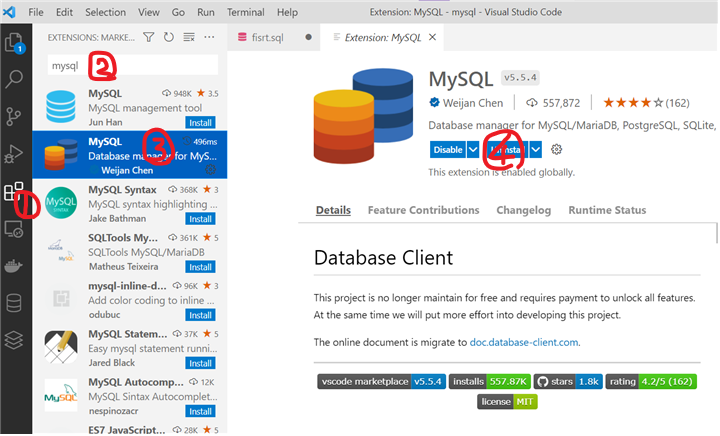
Task: Click the star rating (162) link
Action: (x=646, y=103)
